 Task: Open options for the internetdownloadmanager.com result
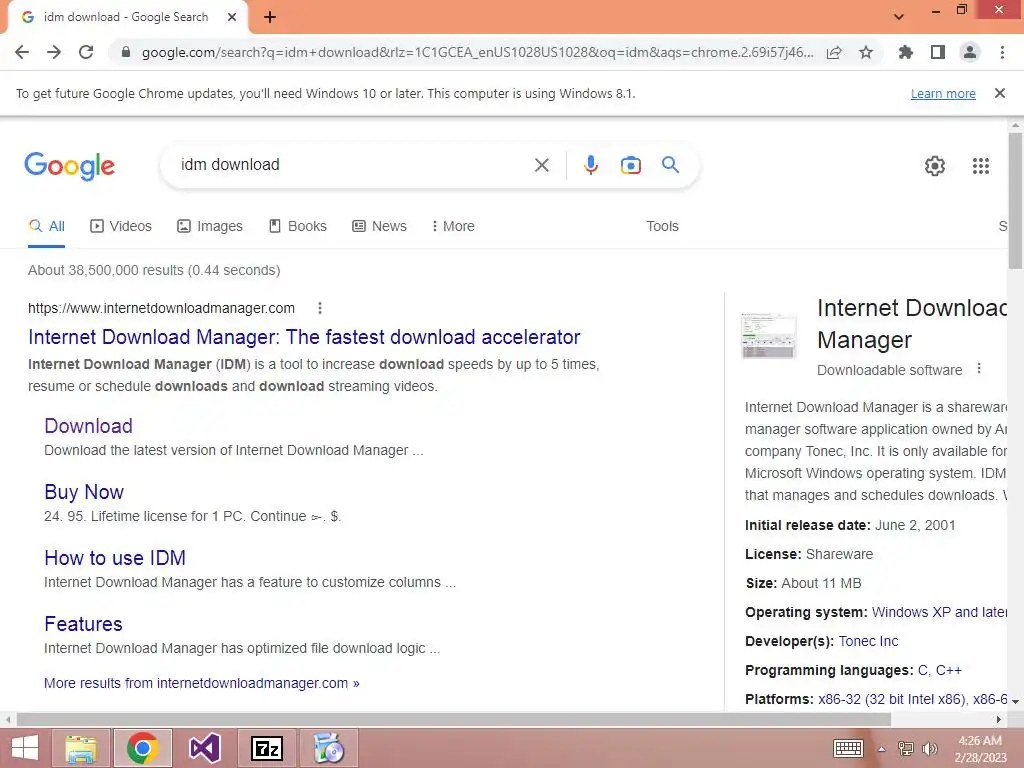(319, 308)
